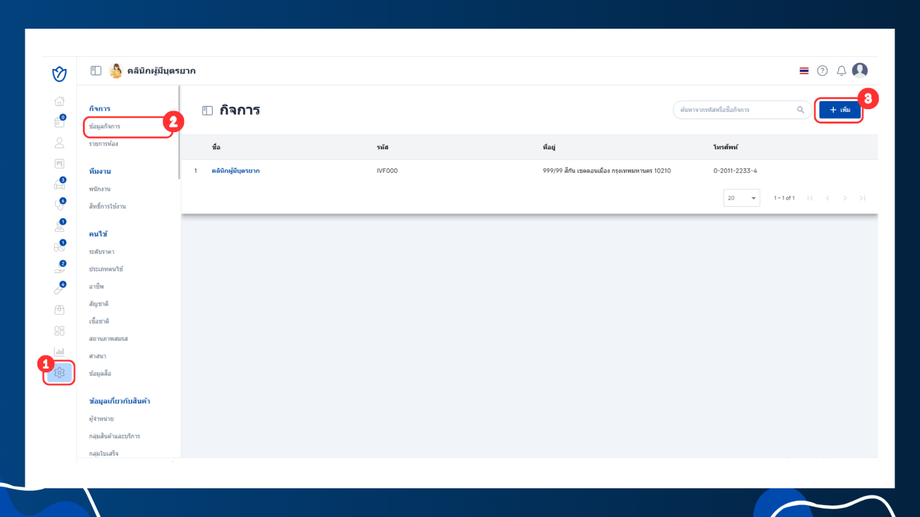Select สถานภาพสมรส in the settings menu
The width and height of the screenshot is (920, 517).
(109, 339)
